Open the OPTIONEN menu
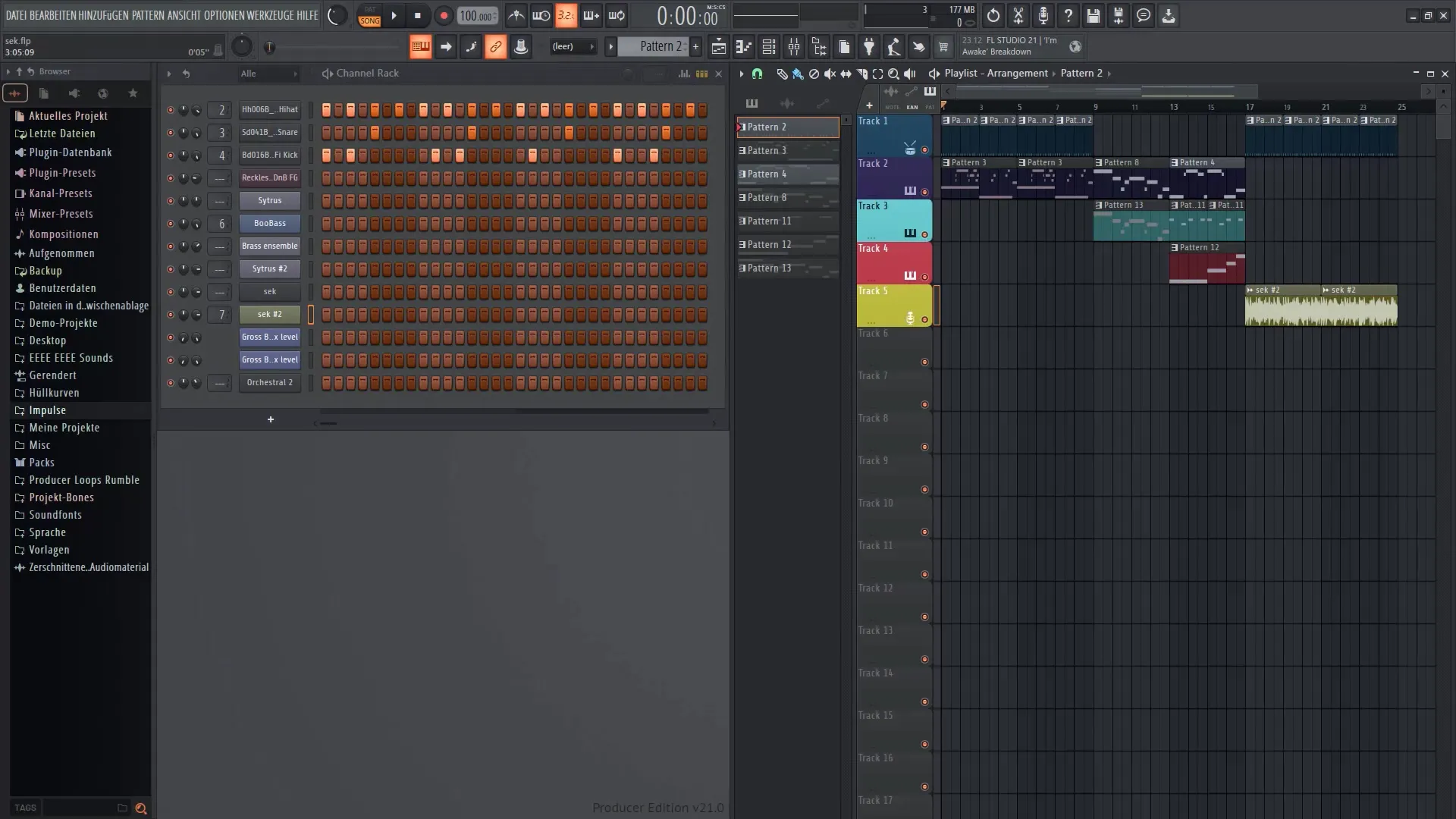The image size is (1456, 819). point(224,15)
